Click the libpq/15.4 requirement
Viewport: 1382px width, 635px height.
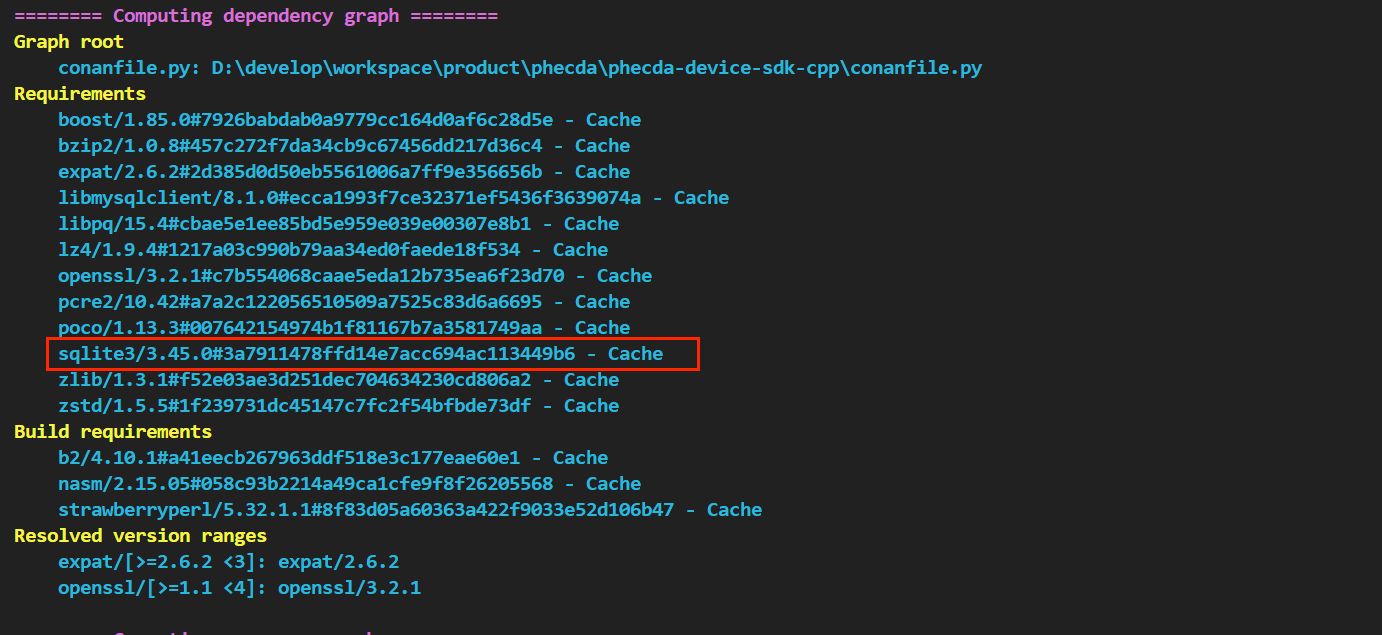click(338, 224)
